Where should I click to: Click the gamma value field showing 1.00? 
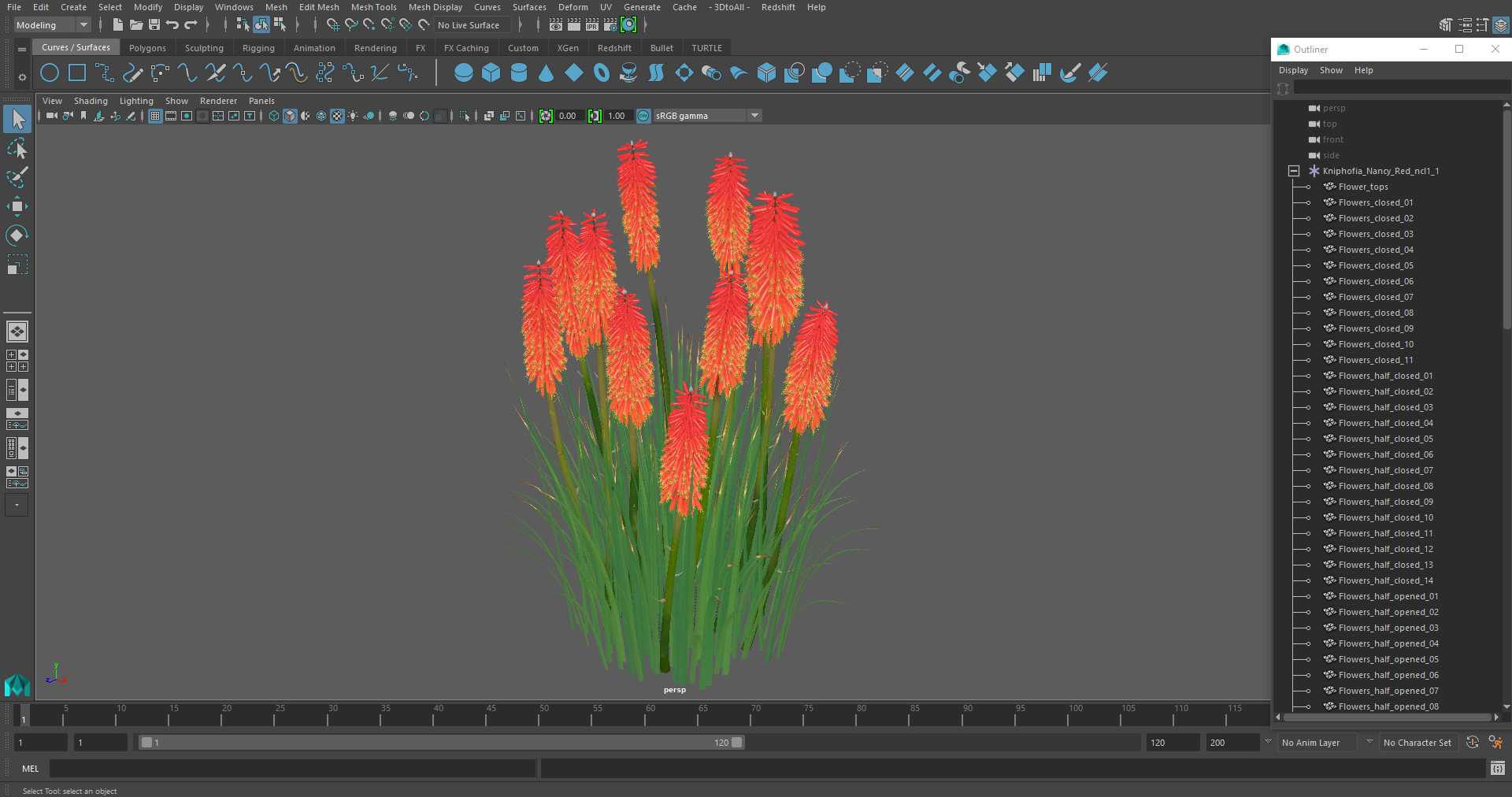(x=618, y=116)
